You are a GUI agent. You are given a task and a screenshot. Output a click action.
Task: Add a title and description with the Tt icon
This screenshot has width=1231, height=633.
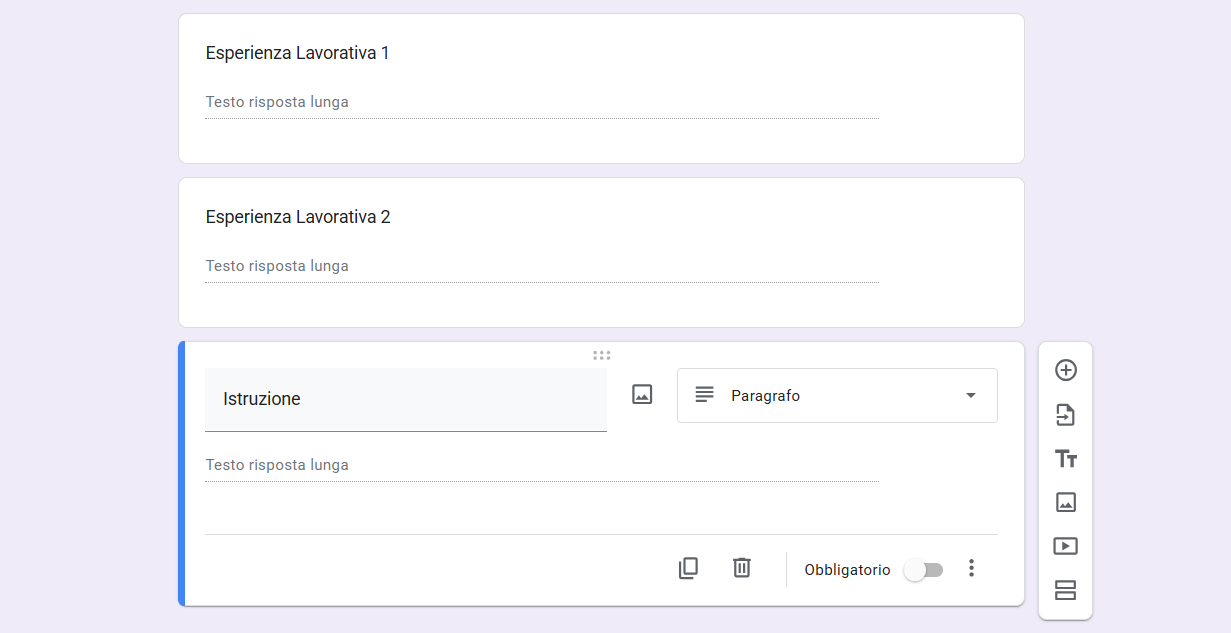tap(1065, 458)
